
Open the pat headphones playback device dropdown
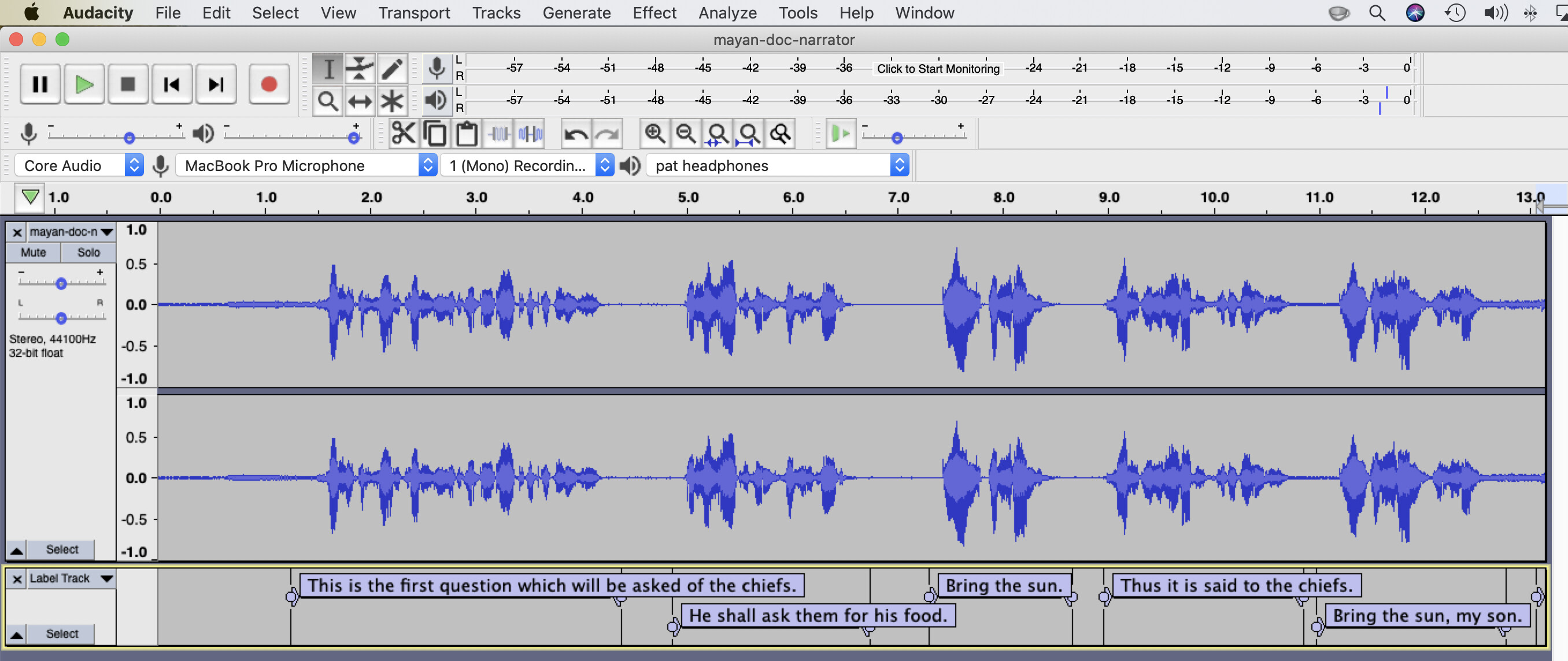tap(778, 165)
